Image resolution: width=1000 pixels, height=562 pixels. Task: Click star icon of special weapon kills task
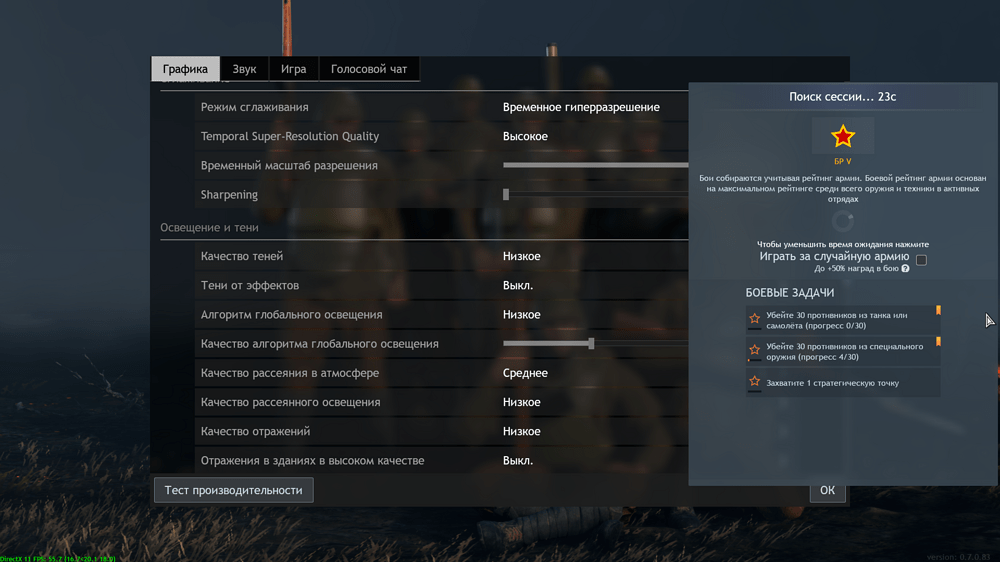pos(755,351)
